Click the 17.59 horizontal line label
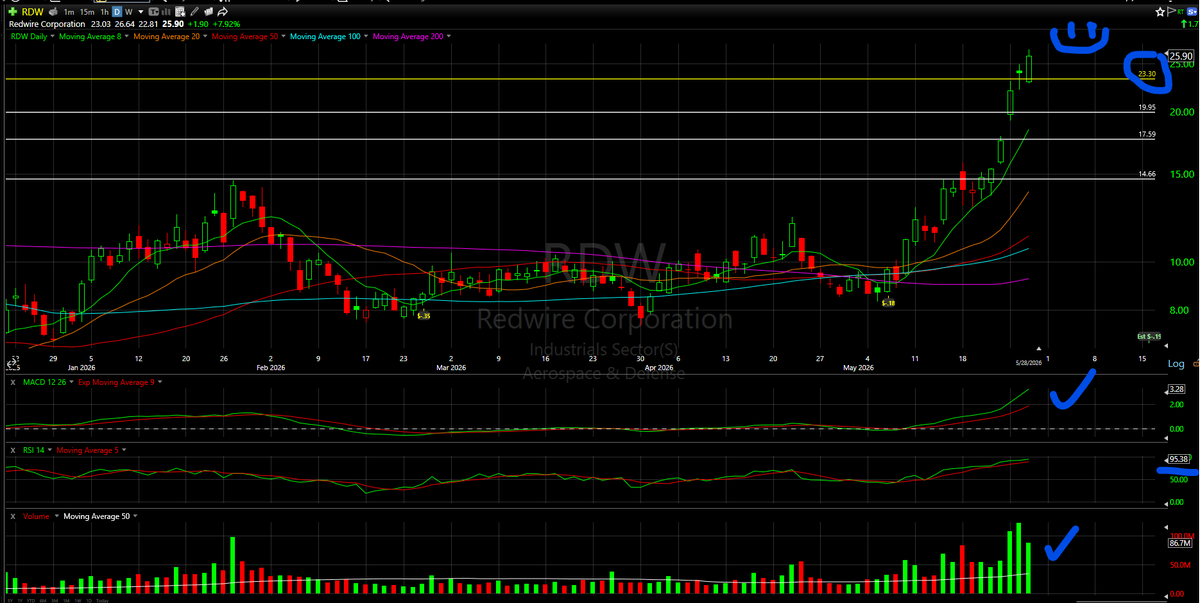Image resolution: width=1200 pixels, height=603 pixels. [1147, 134]
